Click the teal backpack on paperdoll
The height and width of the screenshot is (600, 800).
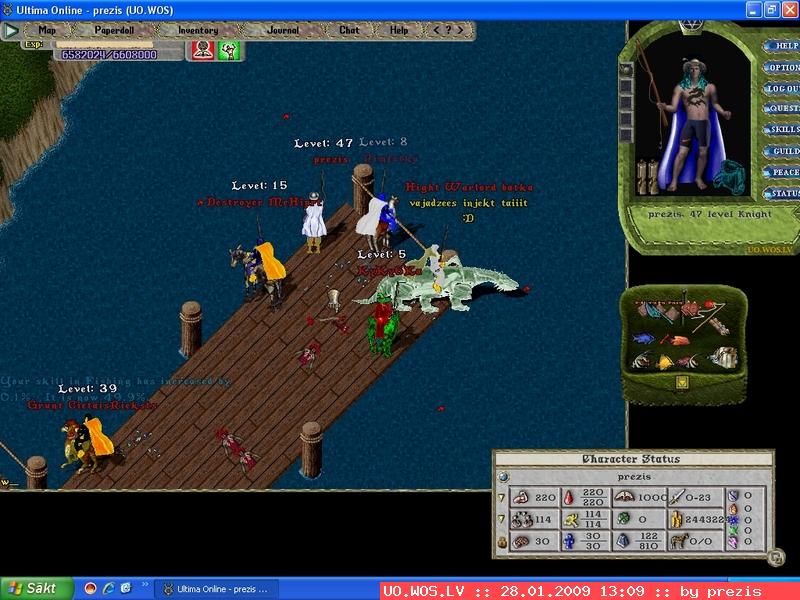point(730,177)
